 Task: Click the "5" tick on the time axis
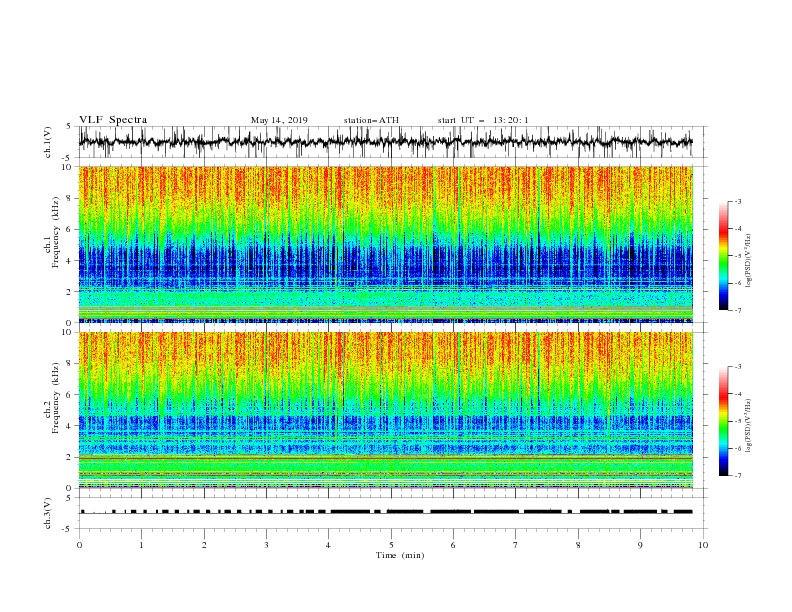391,545
